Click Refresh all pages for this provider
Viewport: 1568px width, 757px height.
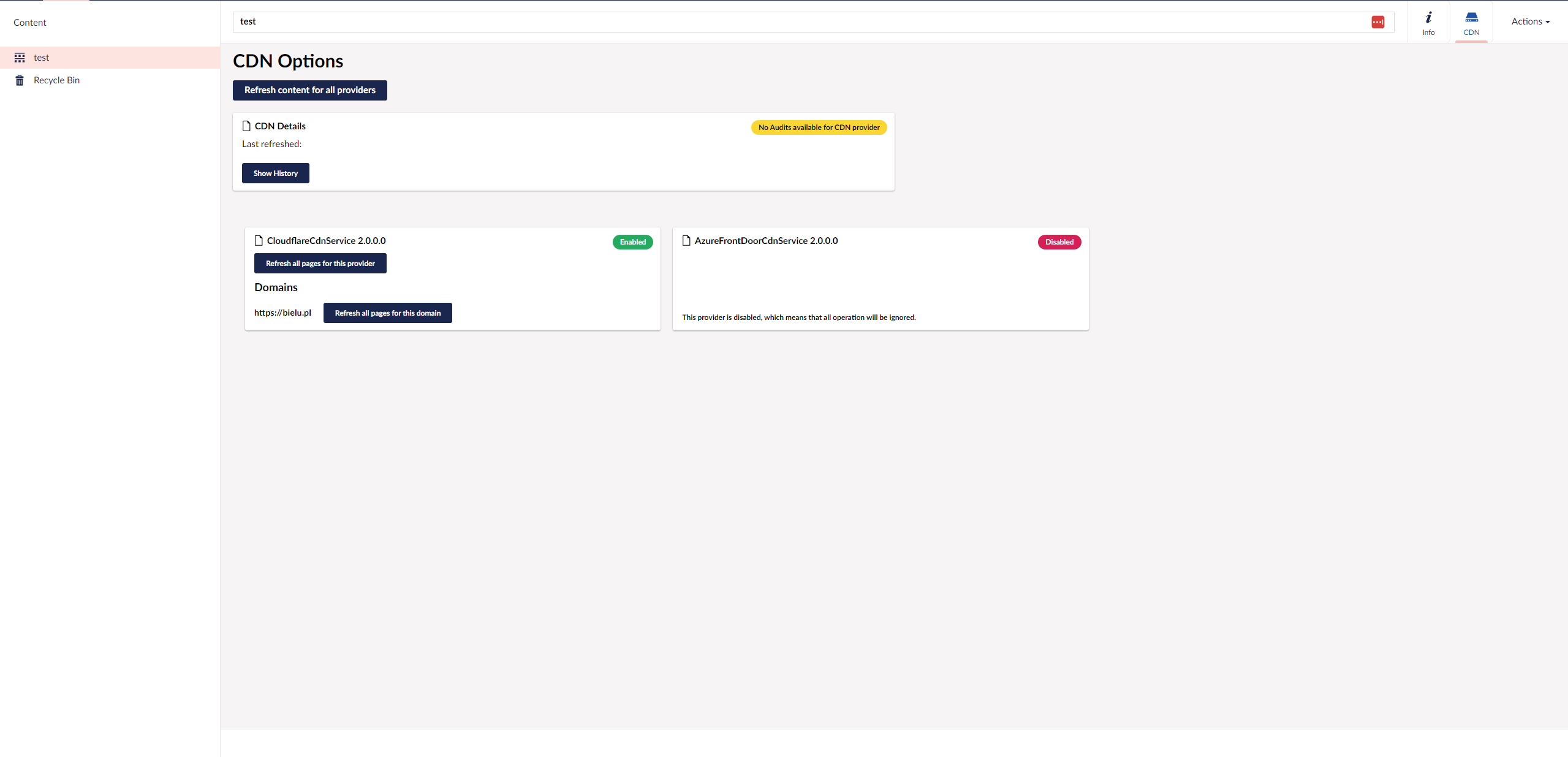point(320,264)
